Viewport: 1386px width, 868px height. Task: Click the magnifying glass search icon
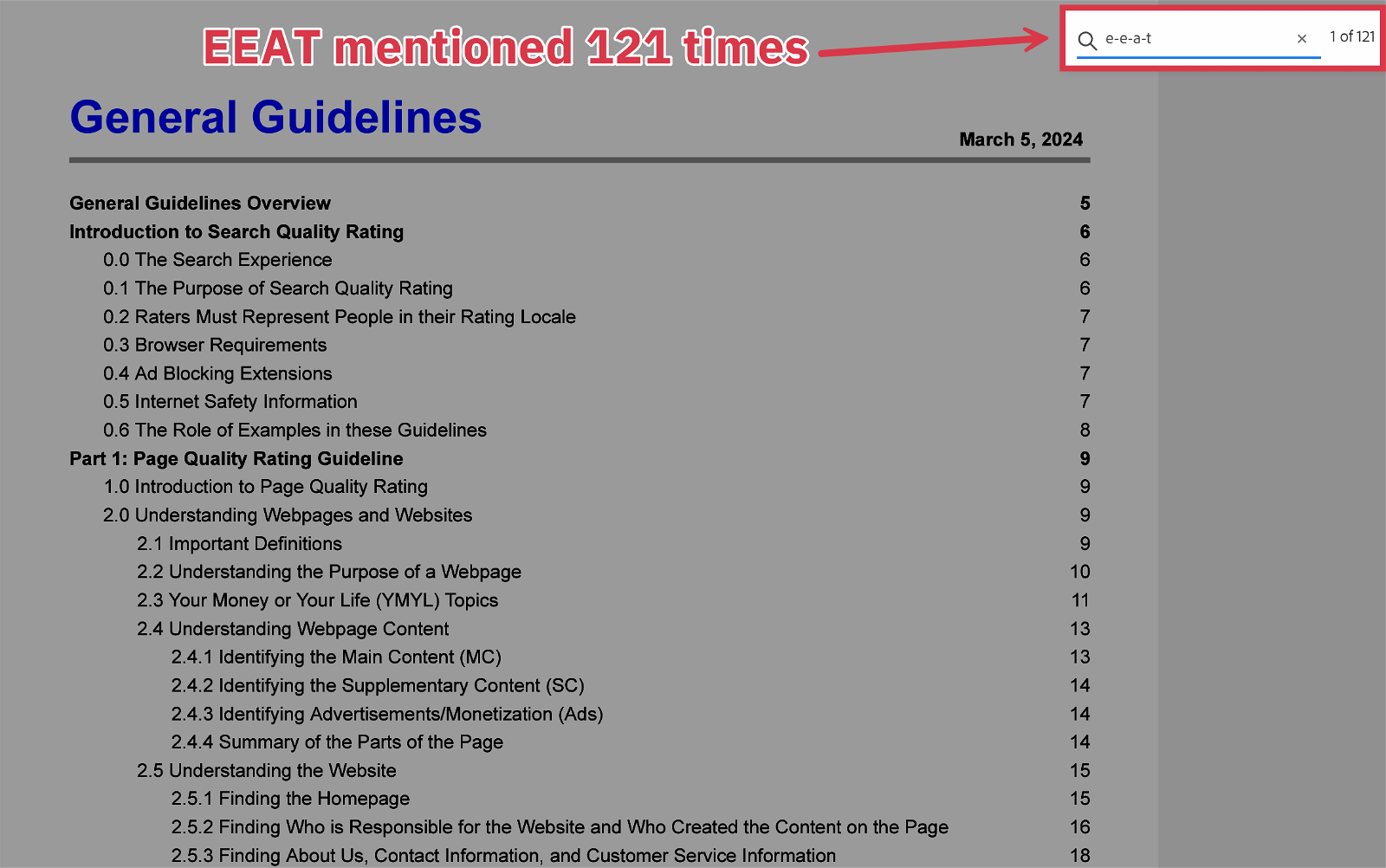(1087, 40)
